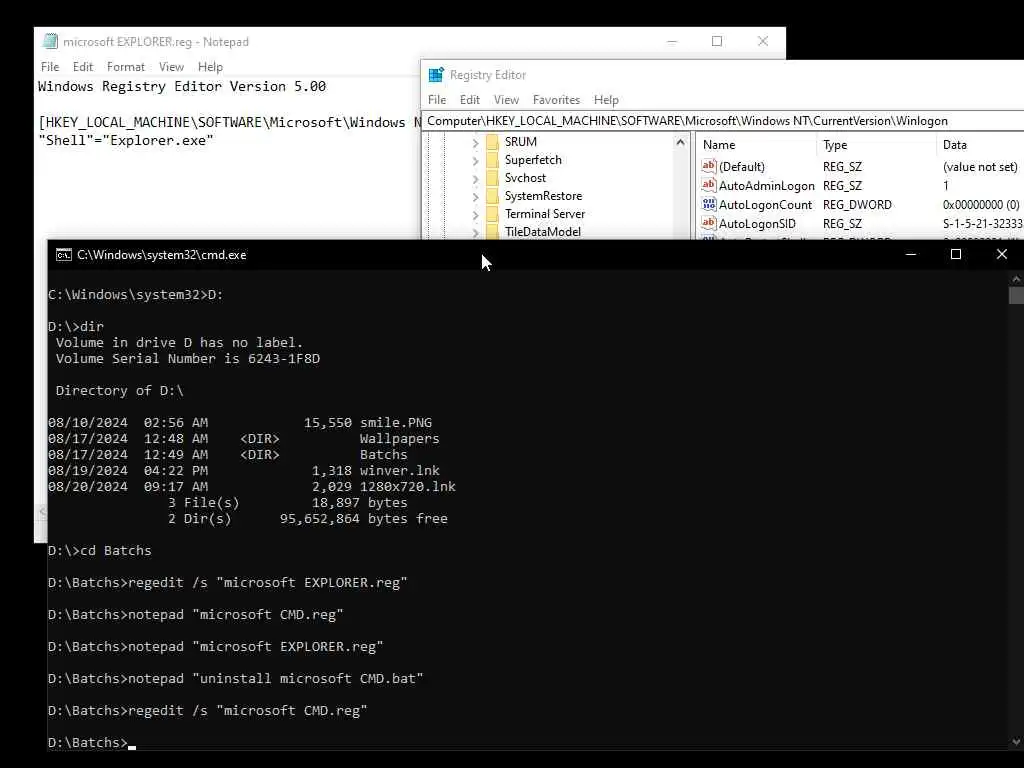Screen dimensions: 1024x768
Task: Maximize the cmd.exe window
Action: 955,254
